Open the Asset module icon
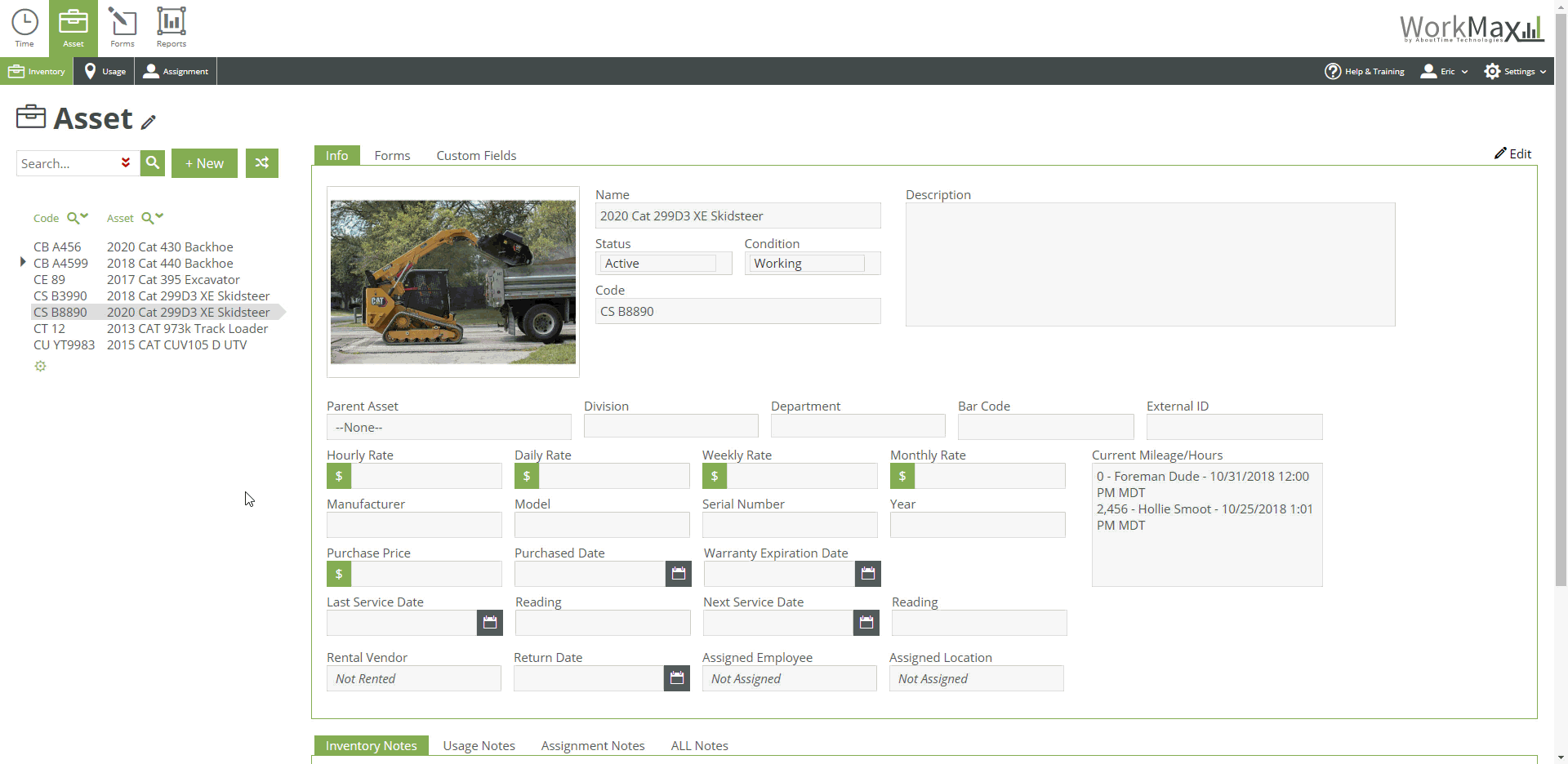 click(x=73, y=29)
